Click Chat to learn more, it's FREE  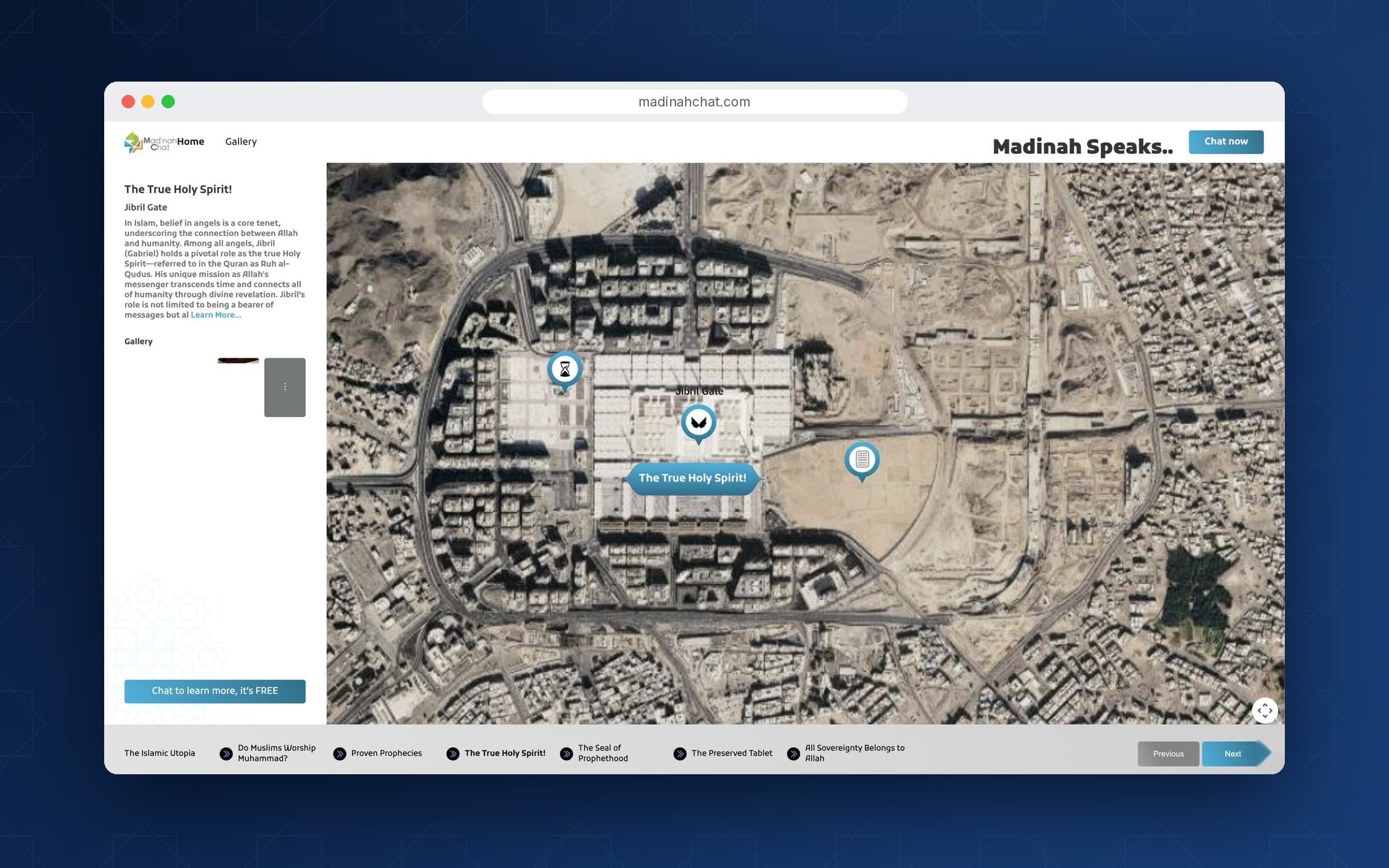215,691
